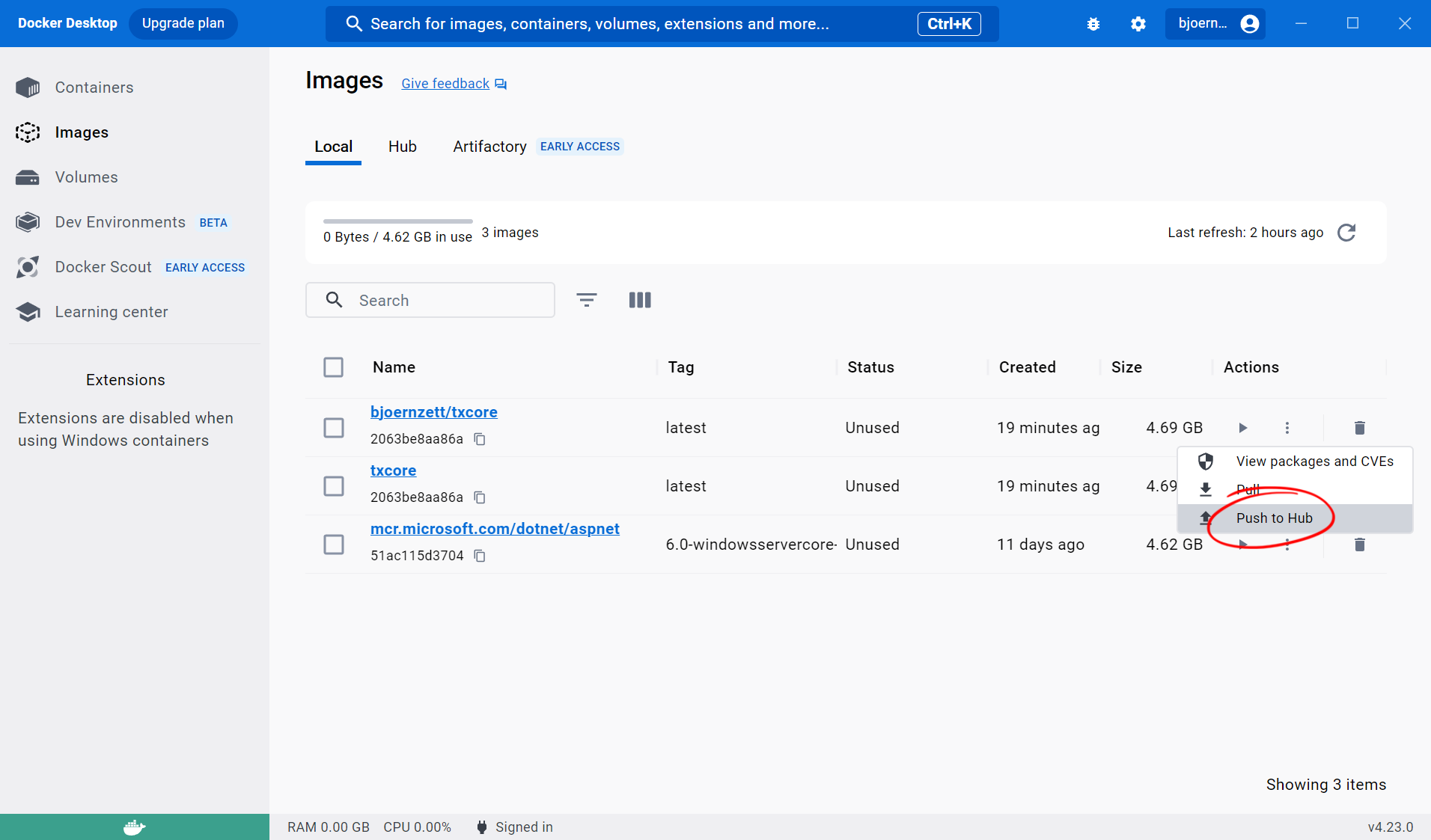Image resolution: width=1431 pixels, height=840 pixels.
Task: Open Docker Scout in the sidebar
Action: coord(130,267)
